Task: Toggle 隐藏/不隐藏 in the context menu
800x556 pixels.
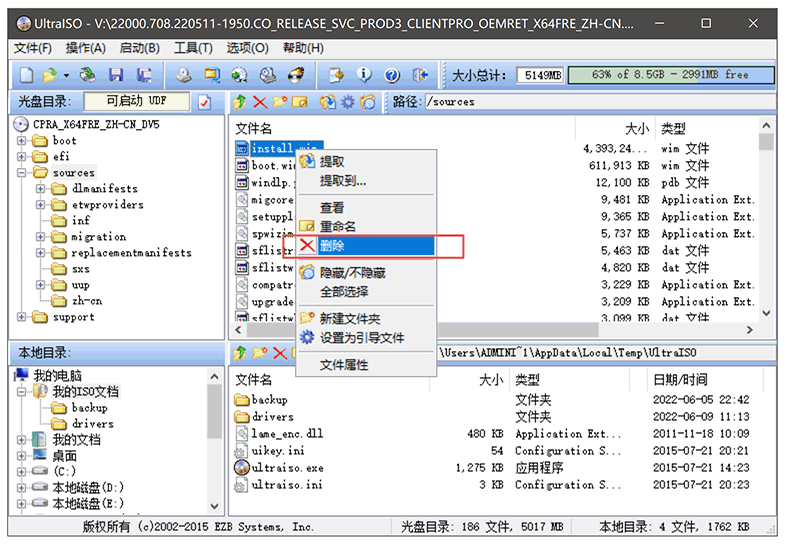Action: pos(366,273)
